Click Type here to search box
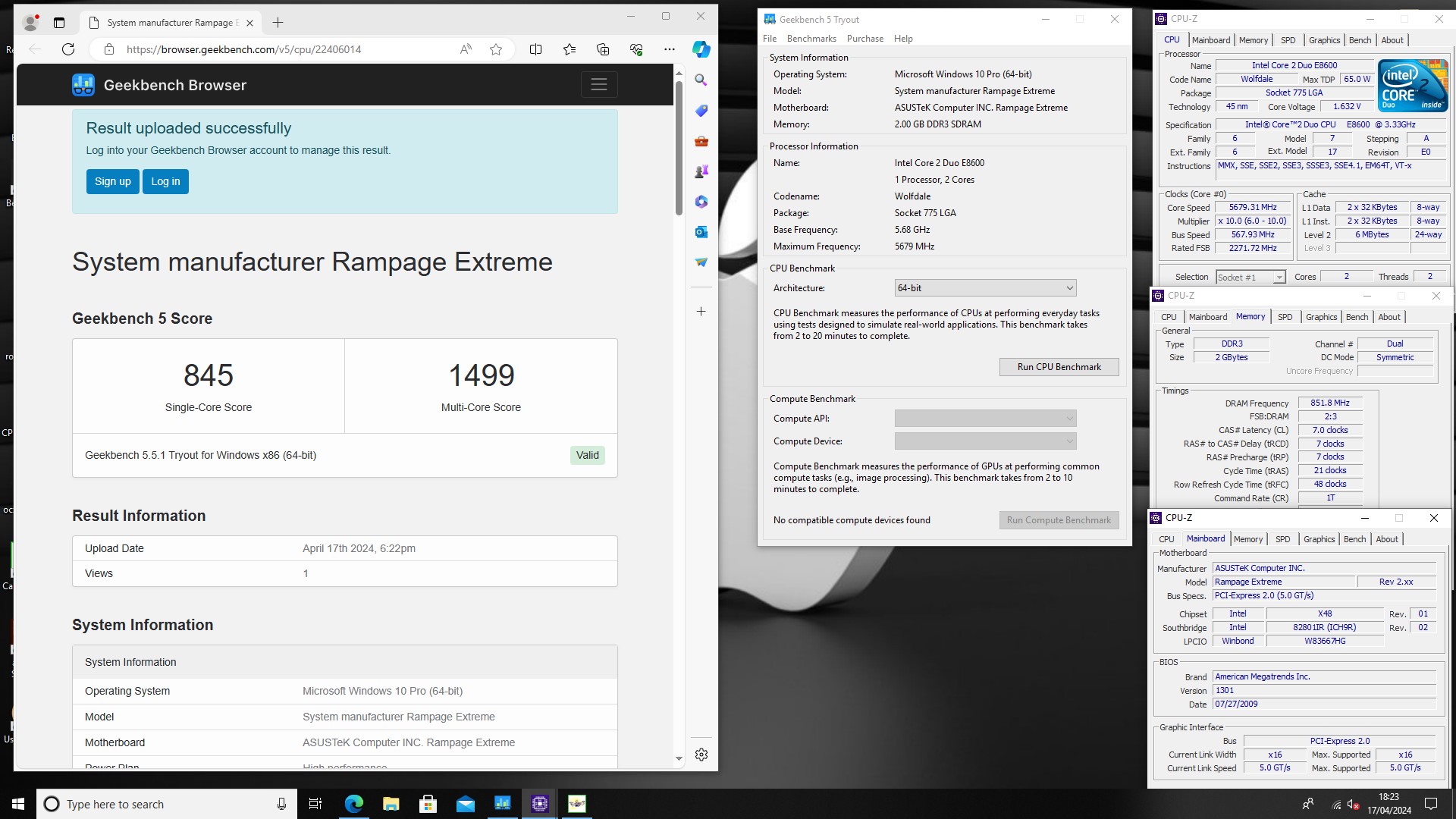Image resolution: width=1456 pixels, height=819 pixels. tap(167, 804)
